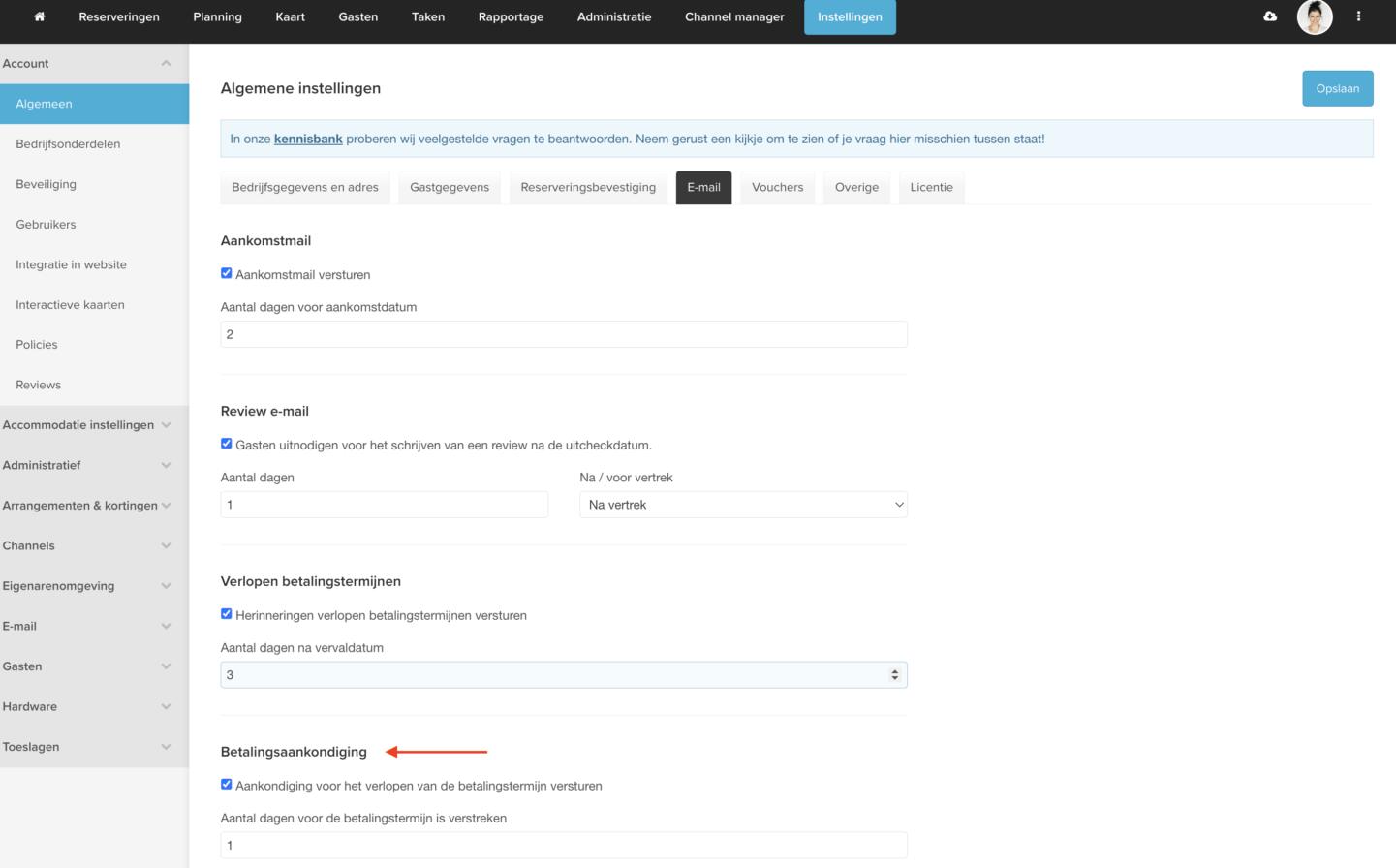Select Beveiliging in the sidebar
This screenshot has width=1396, height=868.
(46, 184)
